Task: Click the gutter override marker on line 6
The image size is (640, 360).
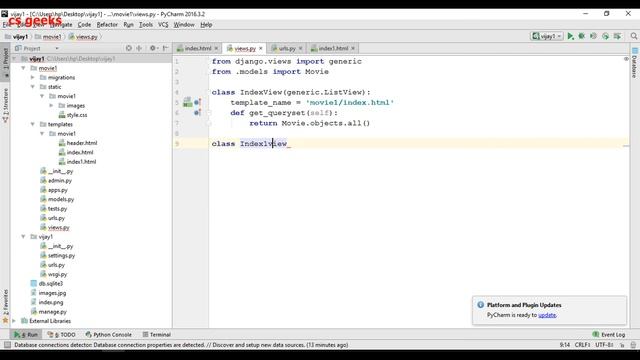Action: click(x=198, y=113)
